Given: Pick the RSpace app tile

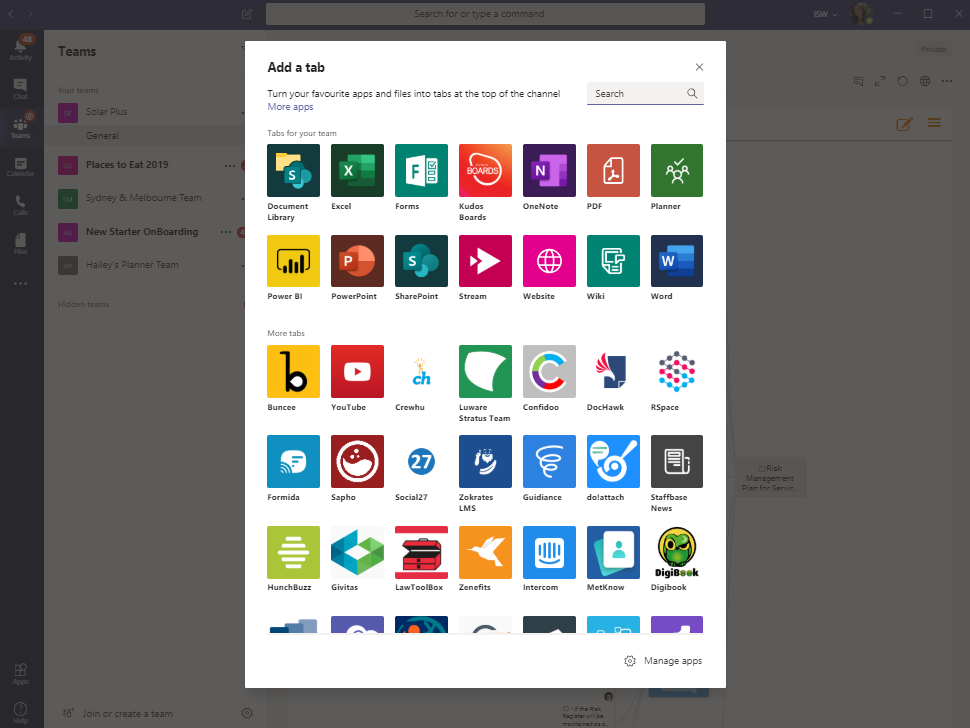Looking at the screenshot, I should pos(677,371).
